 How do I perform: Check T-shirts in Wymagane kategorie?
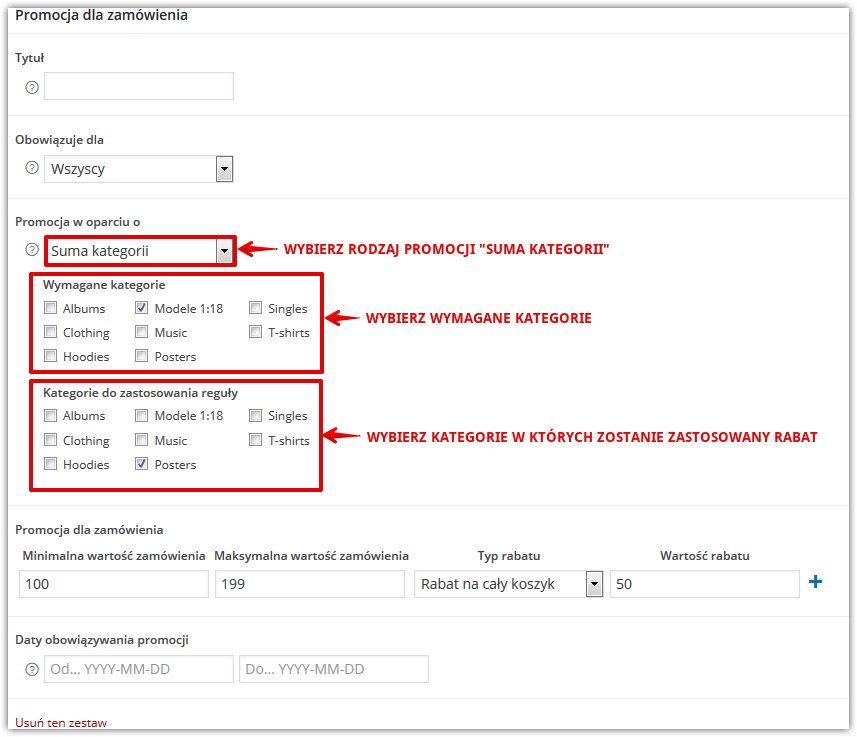255,332
